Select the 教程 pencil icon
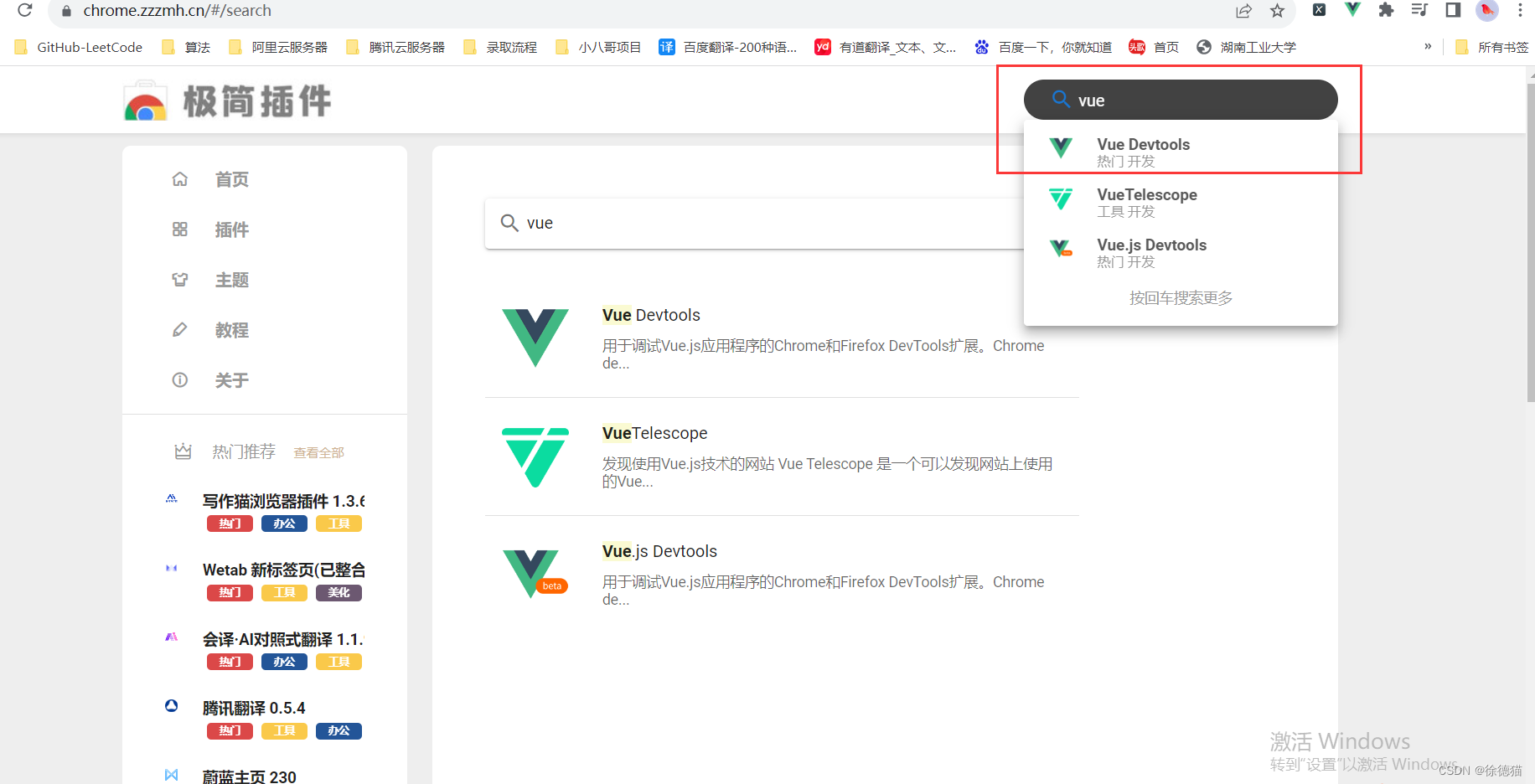The image size is (1535, 784). (179, 329)
